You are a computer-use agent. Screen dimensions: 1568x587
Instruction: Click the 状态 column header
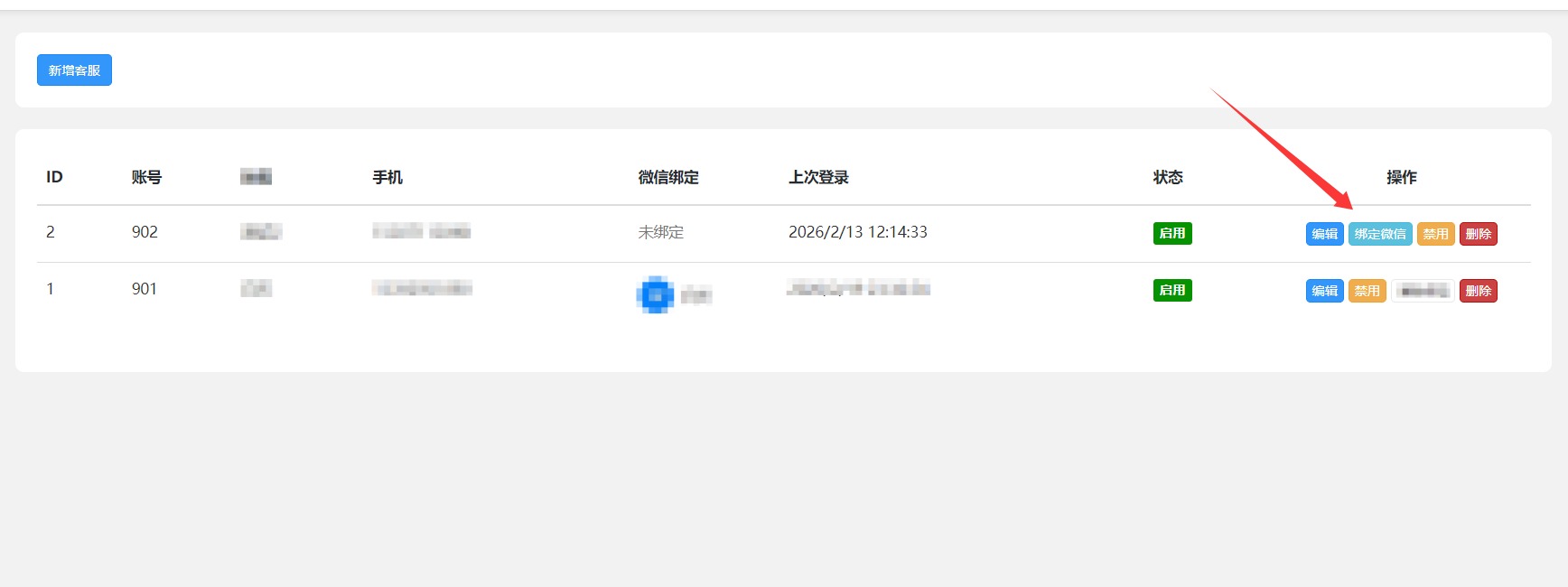point(1167,177)
